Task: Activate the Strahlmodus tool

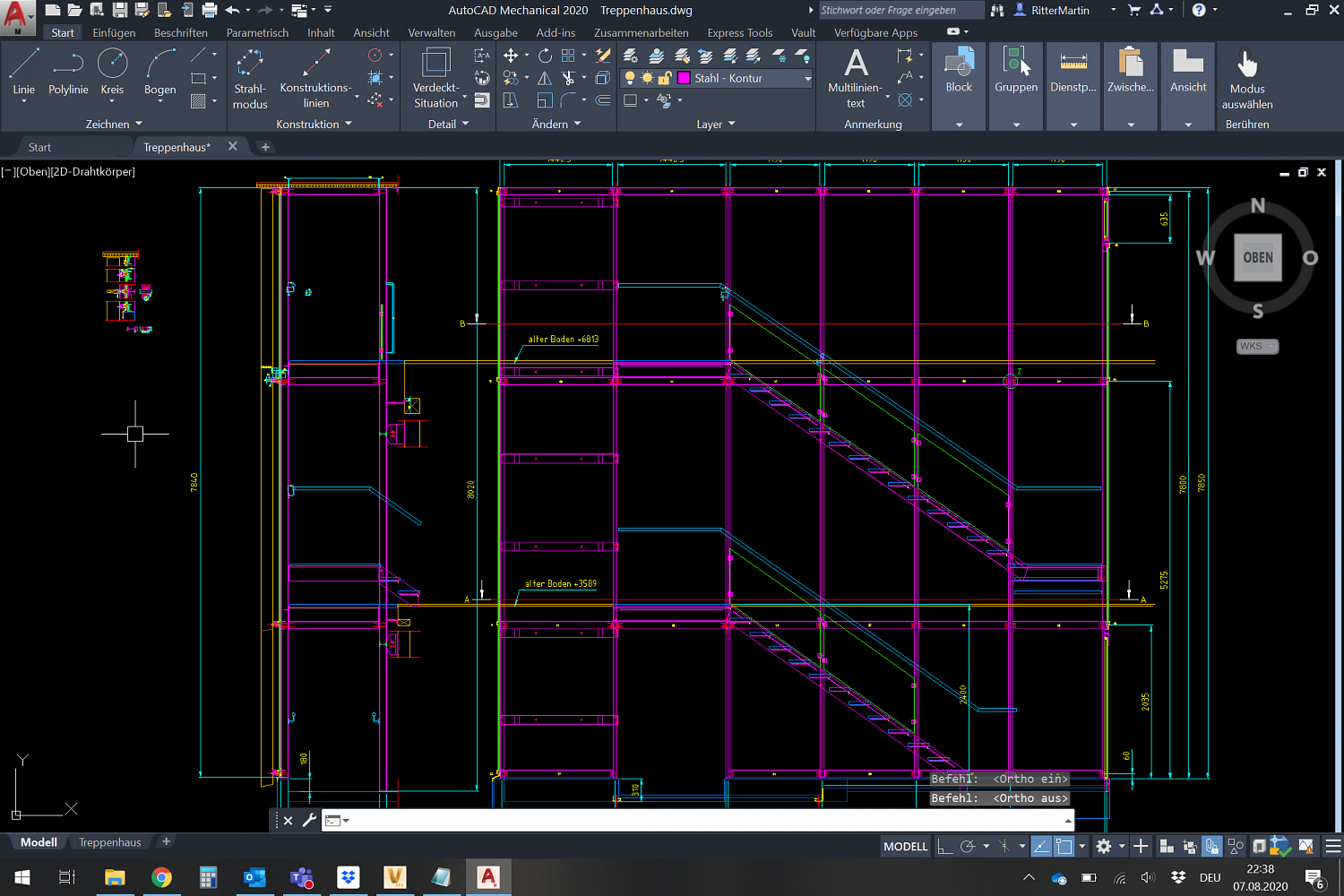Action: (x=250, y=78)
